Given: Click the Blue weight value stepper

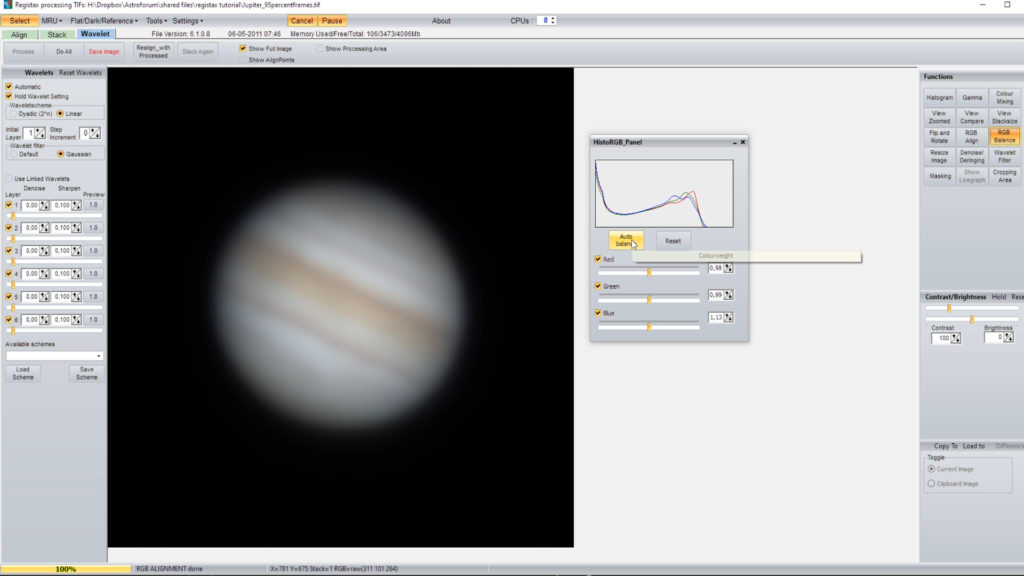Looking at the screenshot, I should 728,317.
